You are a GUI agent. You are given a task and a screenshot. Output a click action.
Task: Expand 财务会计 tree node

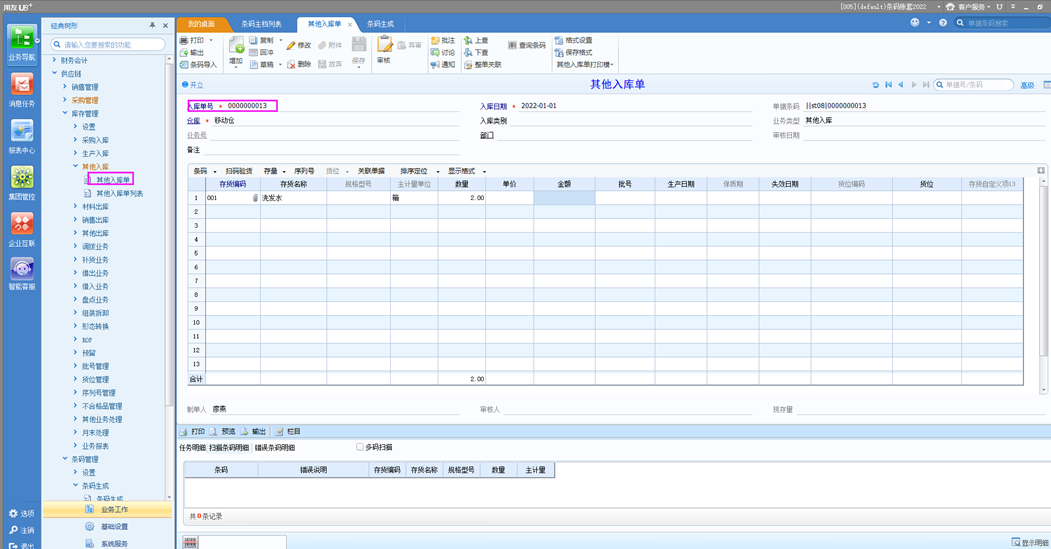(54, 60)
